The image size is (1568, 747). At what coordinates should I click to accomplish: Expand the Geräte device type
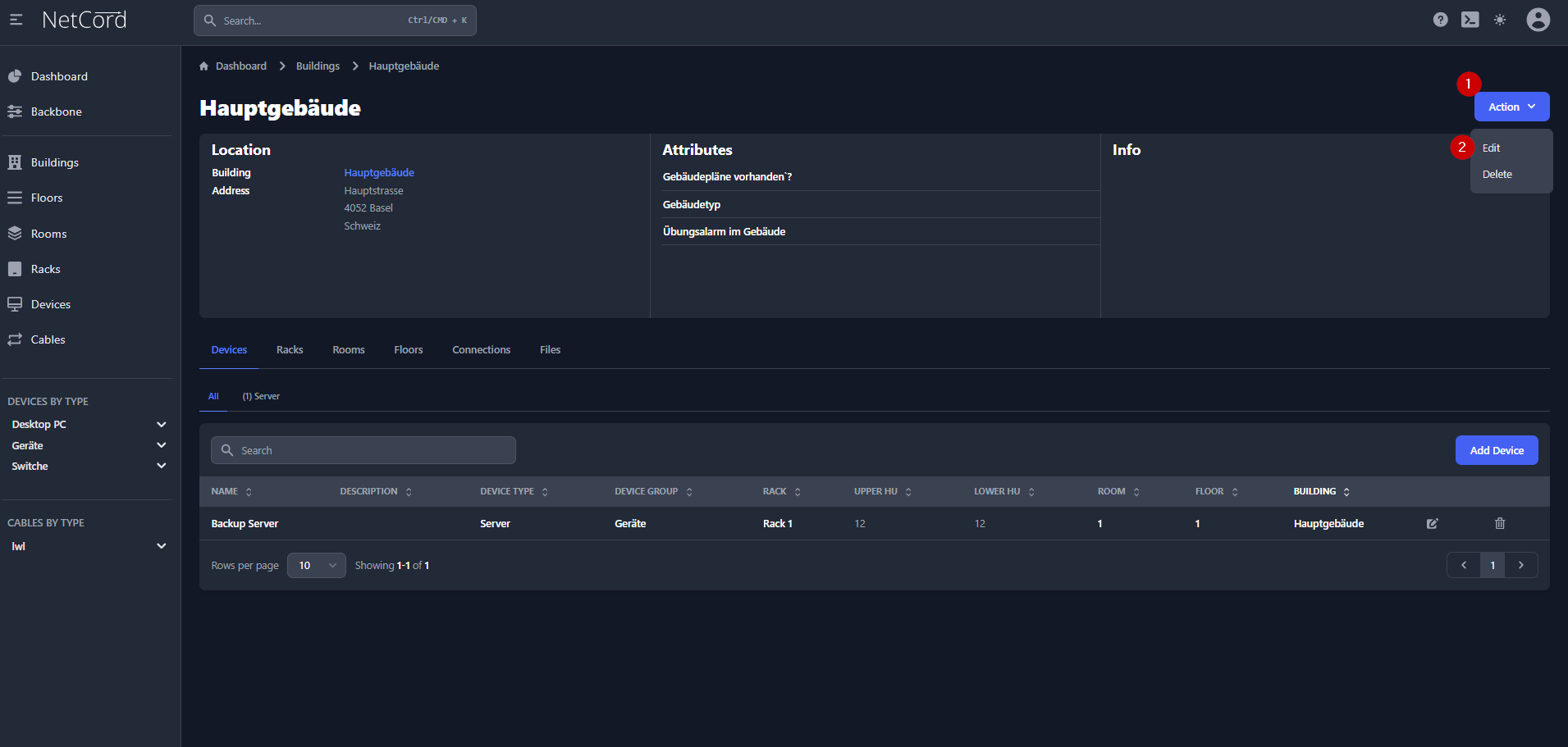[x=162, y=445]
